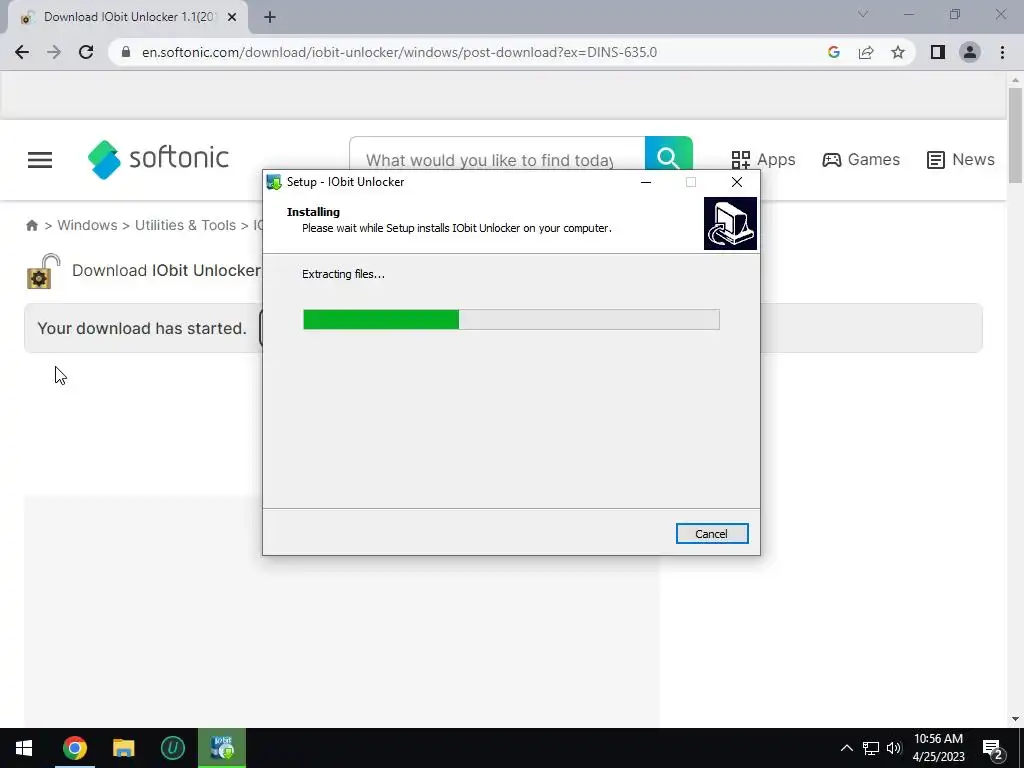Open the News section
Screen dimensions: 1024x768
point(961,159)
